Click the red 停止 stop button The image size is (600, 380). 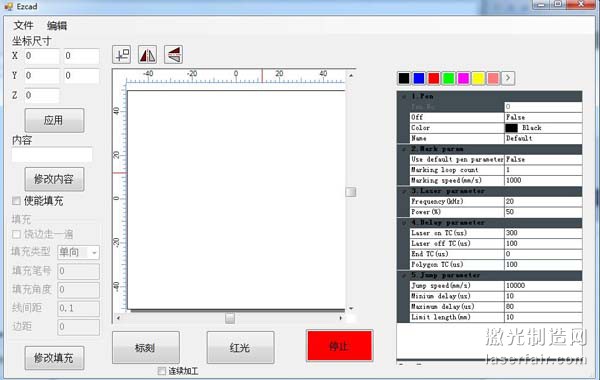pos(339,346)
